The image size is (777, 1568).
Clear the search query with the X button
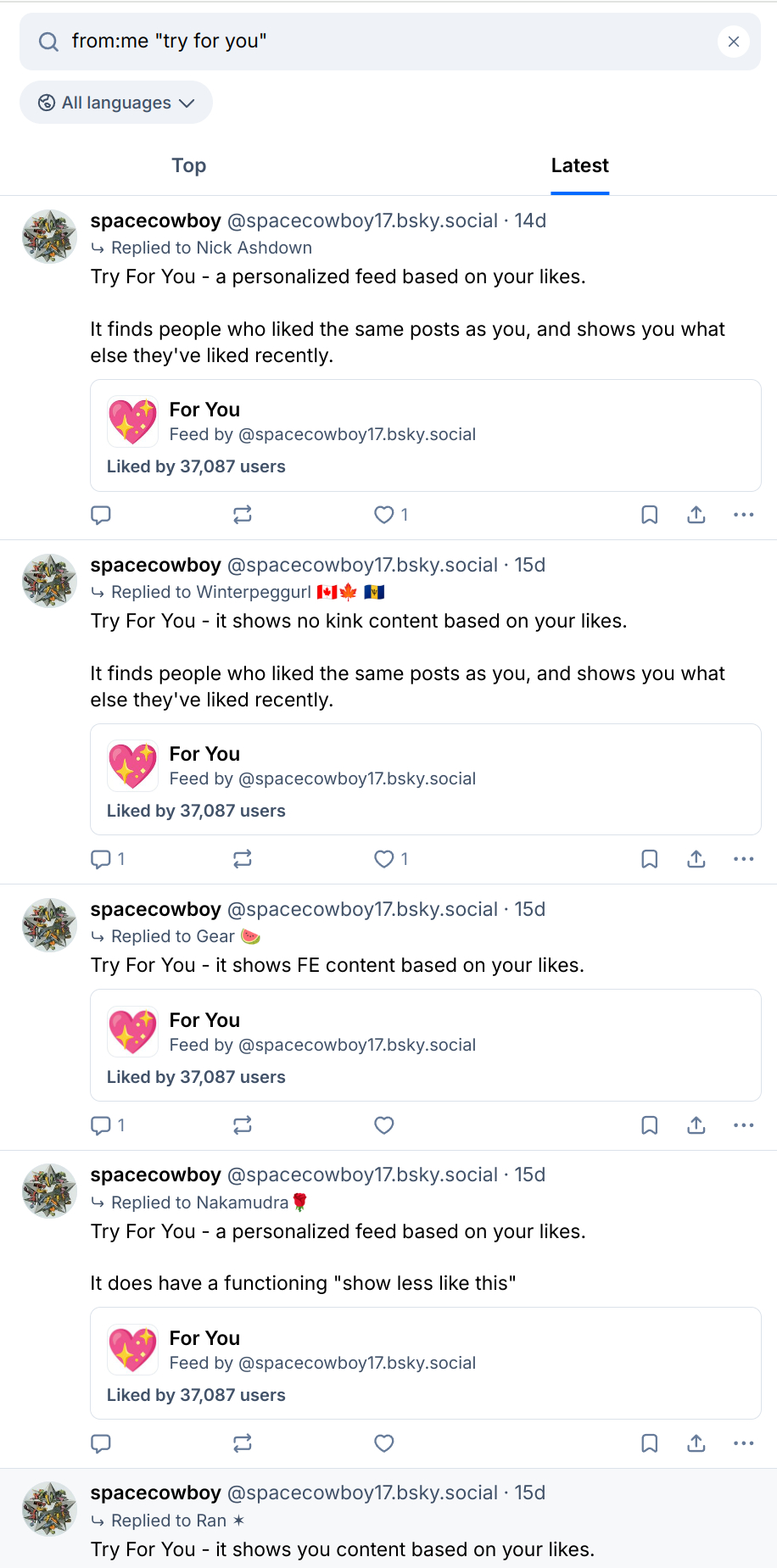tap(733, 42)
